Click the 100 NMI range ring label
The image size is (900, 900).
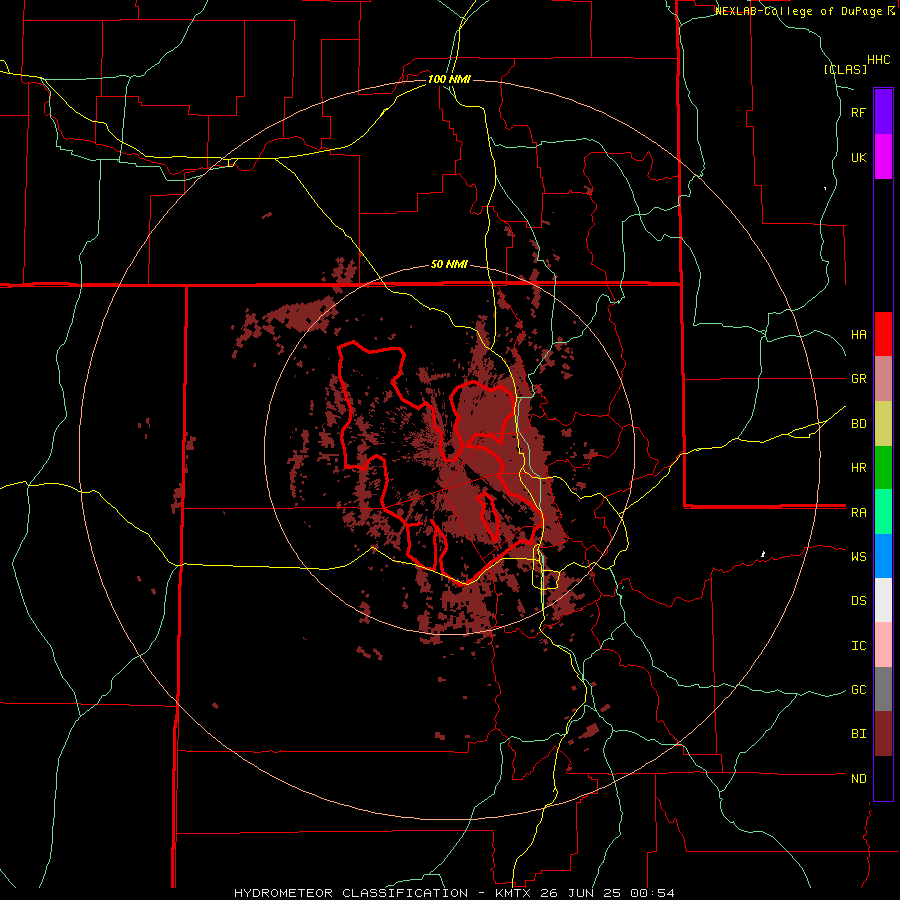(449, 79)
